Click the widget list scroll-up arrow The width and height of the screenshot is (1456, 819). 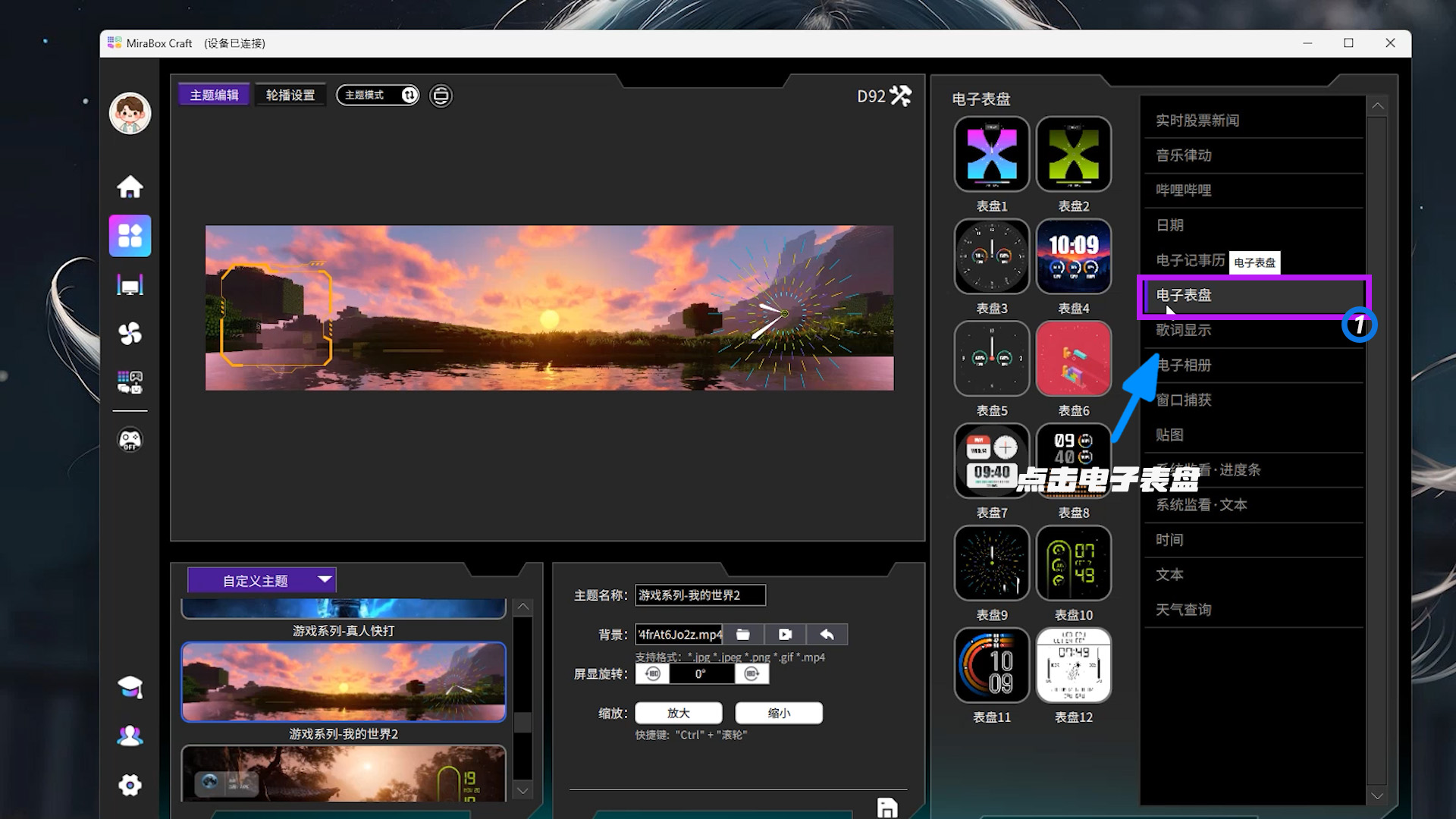tap(1377, 106)
